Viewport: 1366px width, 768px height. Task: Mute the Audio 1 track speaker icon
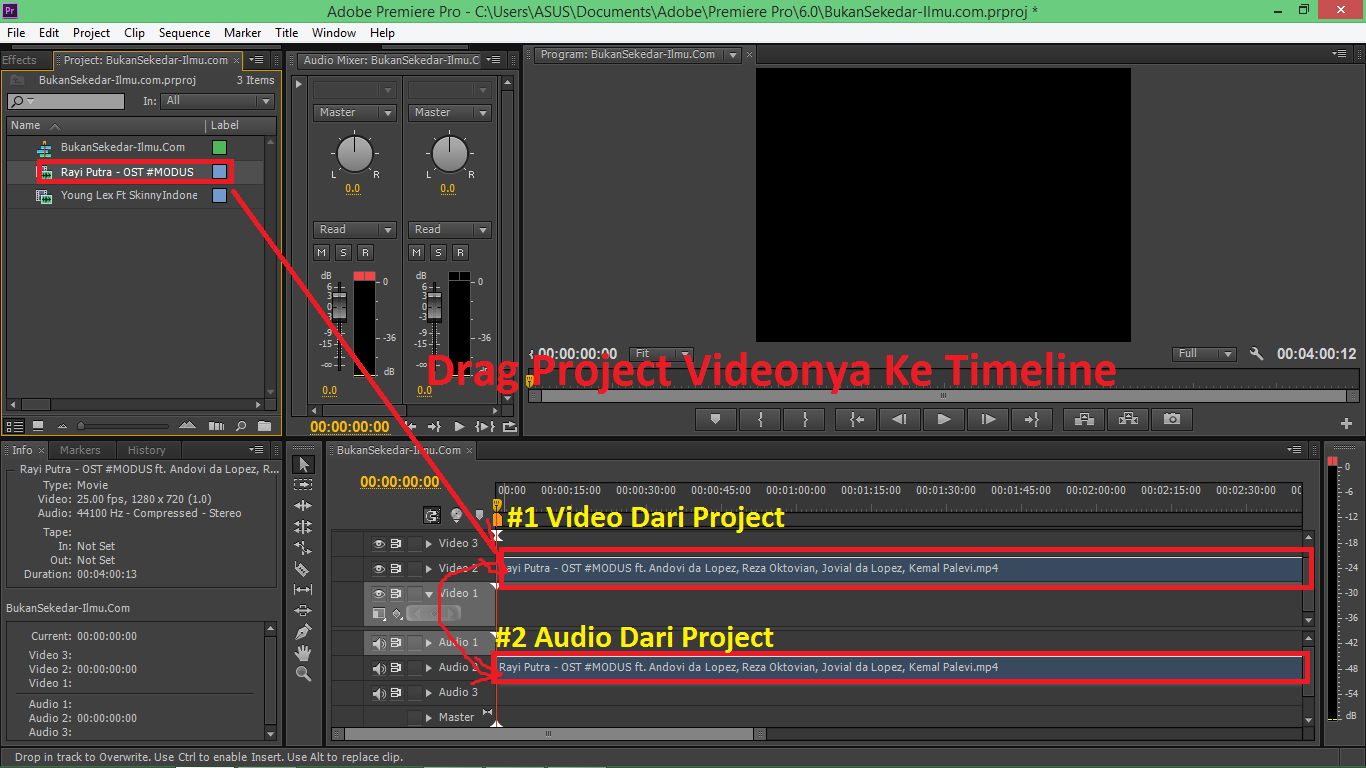tap(379, 643)
